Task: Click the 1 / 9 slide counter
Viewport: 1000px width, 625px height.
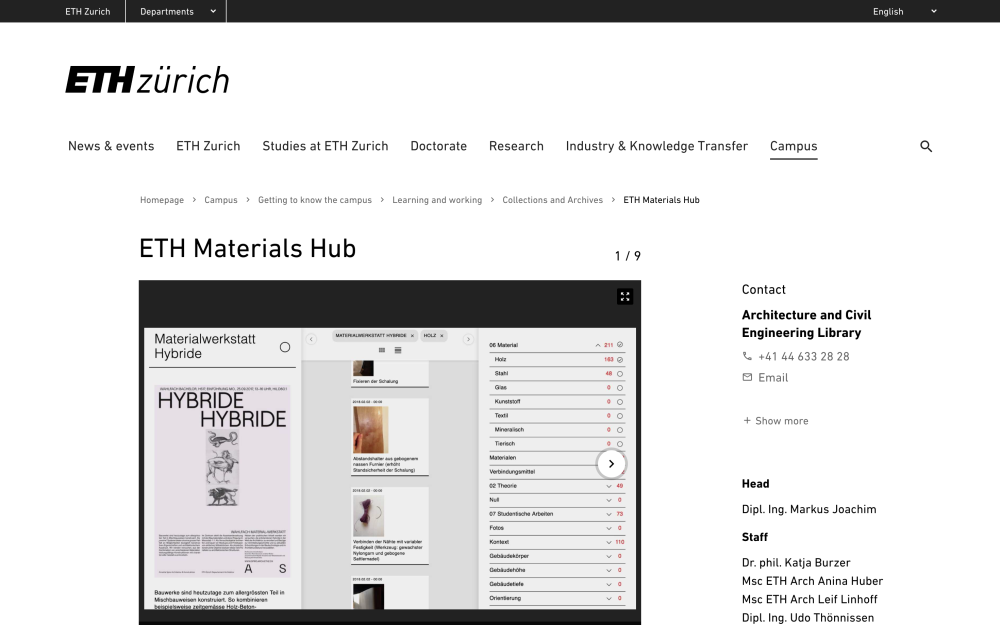Action: click(628, 256)
